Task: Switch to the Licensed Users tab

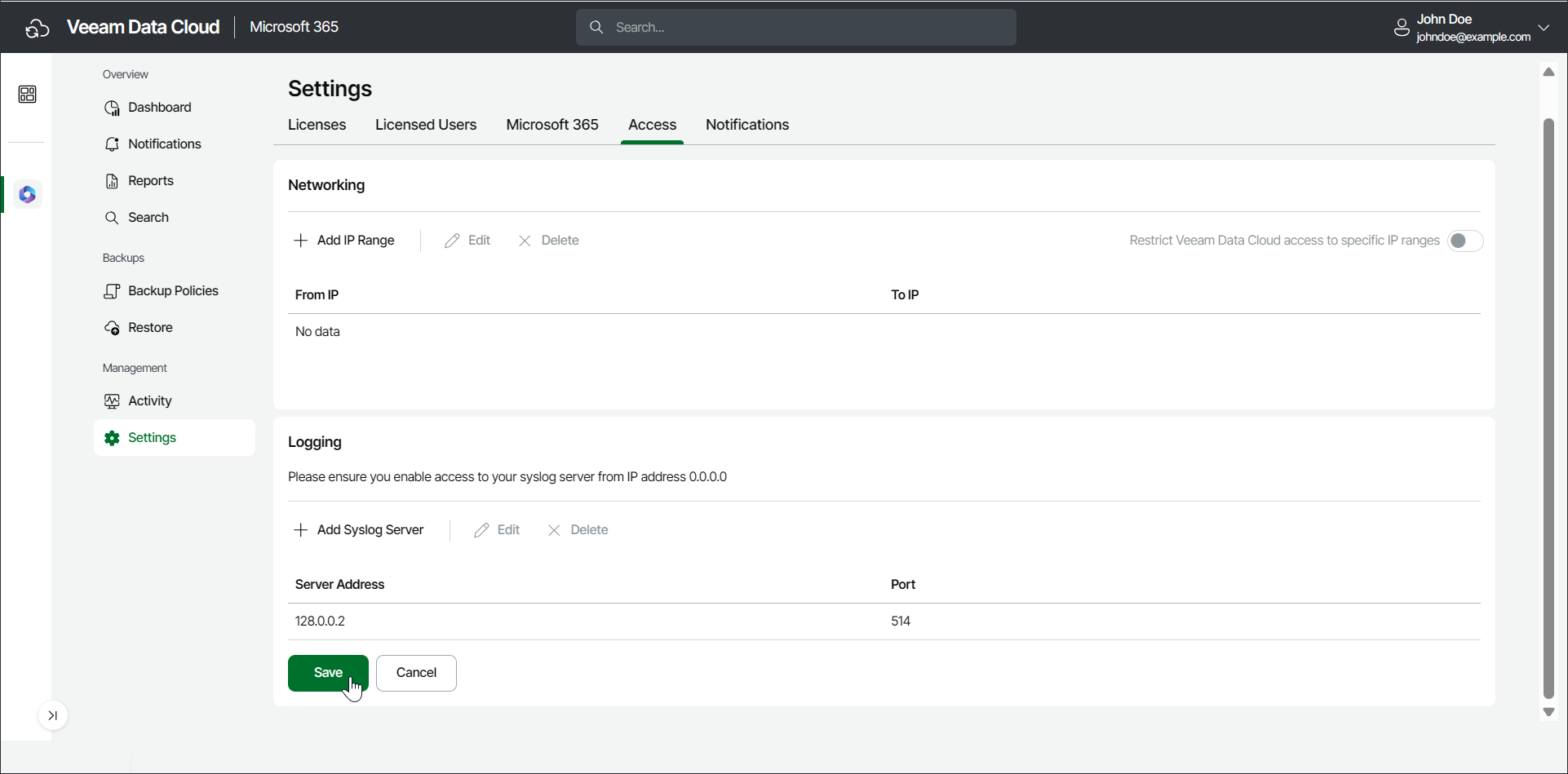Action: [426, 125]
